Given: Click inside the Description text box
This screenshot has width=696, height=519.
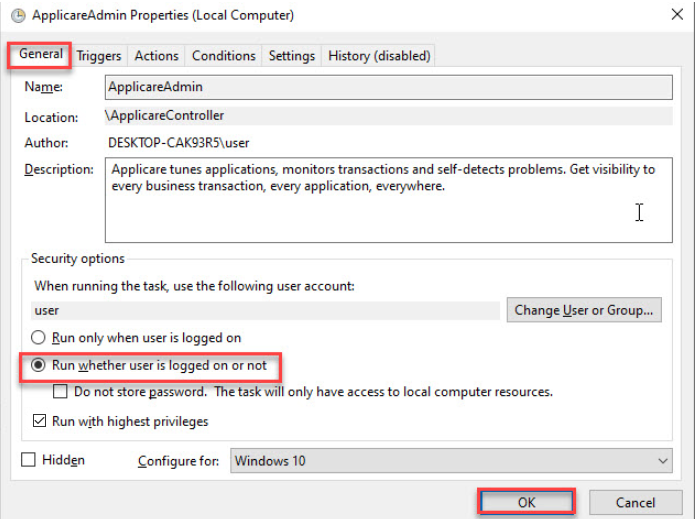Looking at the screenshot, I should 388,200.
